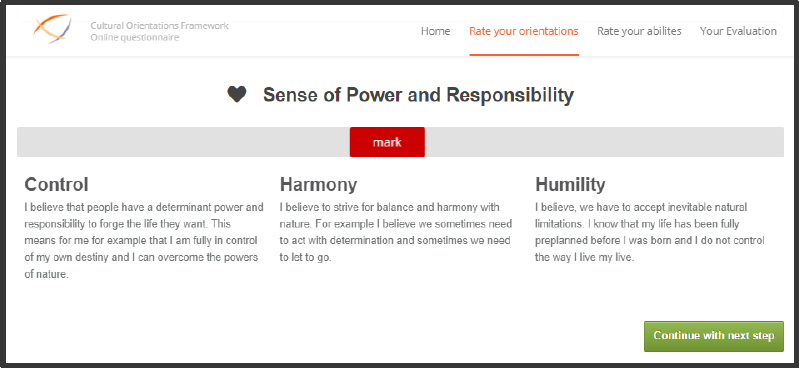The image size is (799, 368).
Task: Click the far left end of slider bar
Action: [22, 142]
